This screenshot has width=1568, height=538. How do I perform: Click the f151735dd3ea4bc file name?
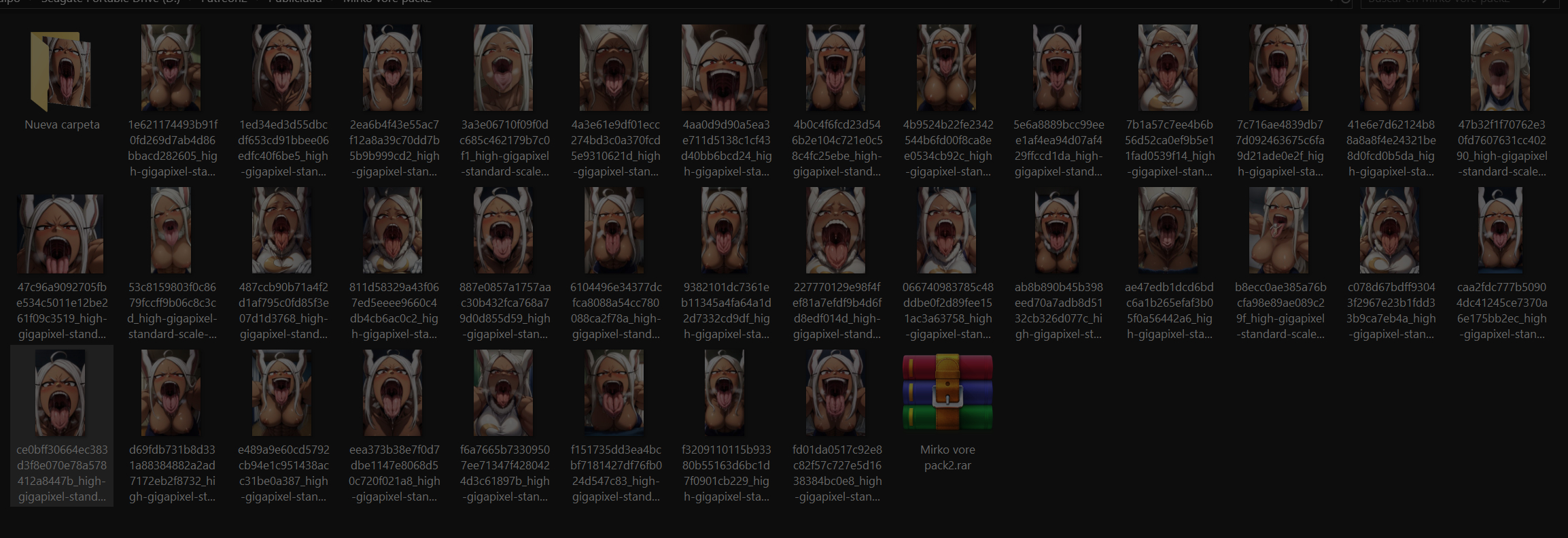pyautogui.click(x=615, y=473)
